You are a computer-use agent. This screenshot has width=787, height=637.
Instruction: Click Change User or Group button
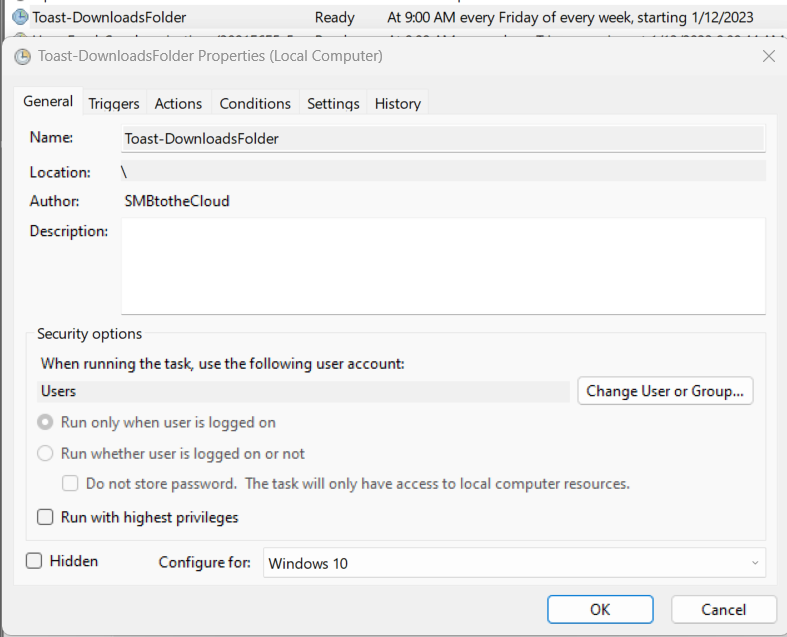pos(665,392)
